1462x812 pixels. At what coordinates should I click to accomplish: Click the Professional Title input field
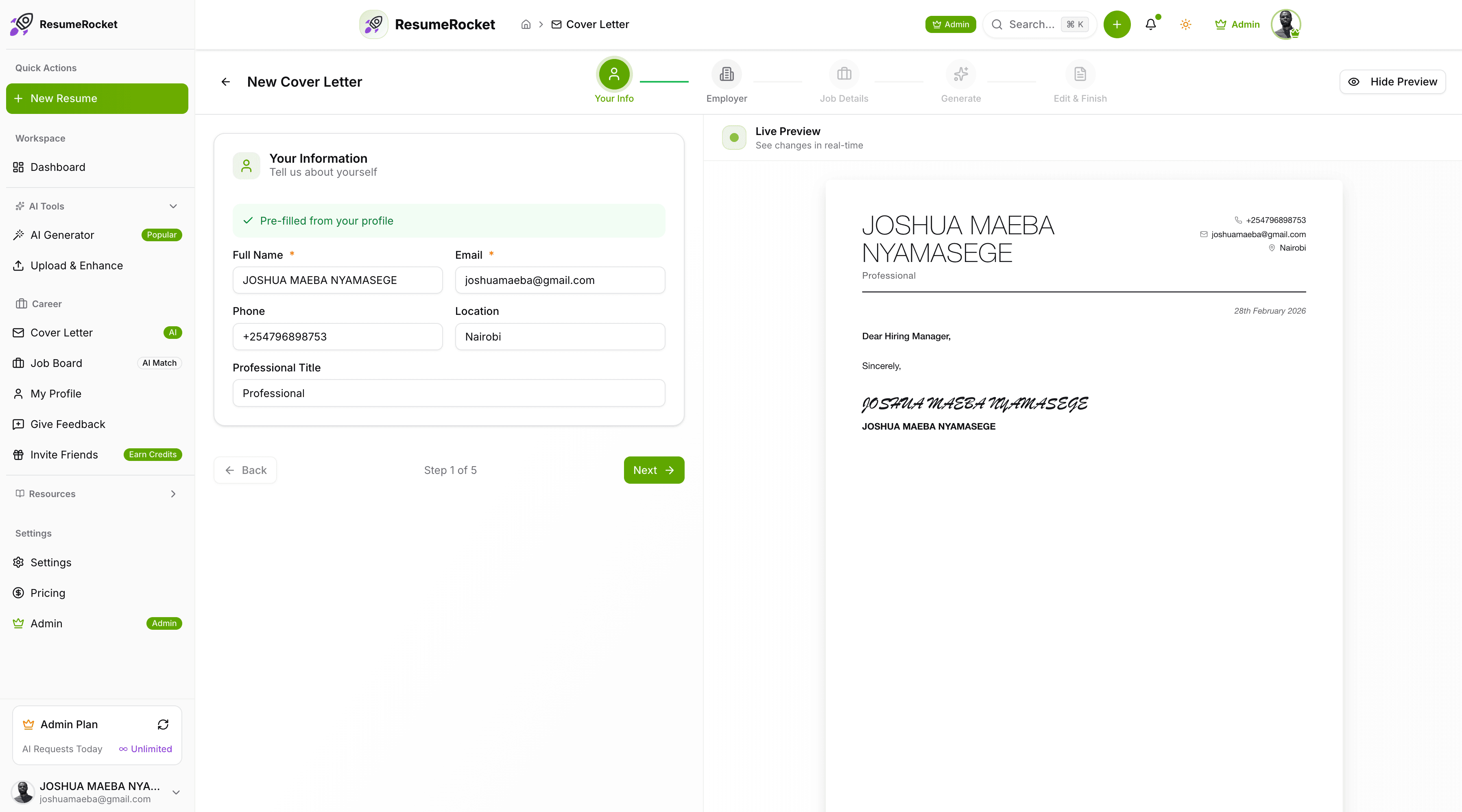[448, 393]
